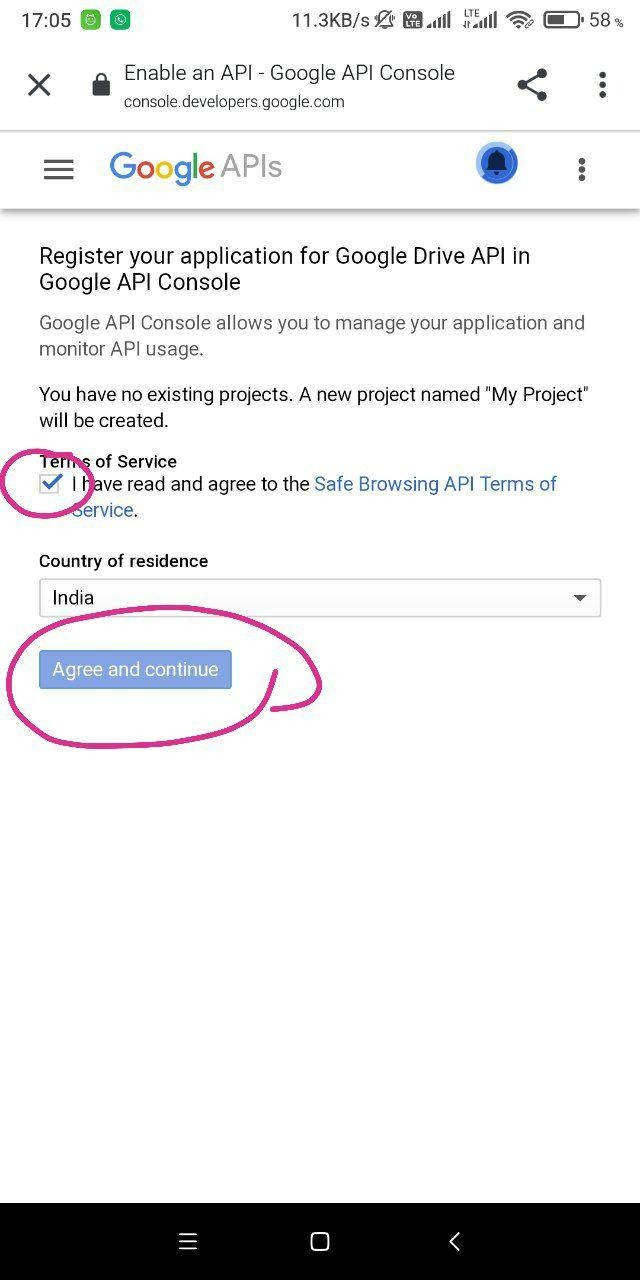Share this page via share icon
Viewport: 640px width, 1280px height.
coord(532,85)
